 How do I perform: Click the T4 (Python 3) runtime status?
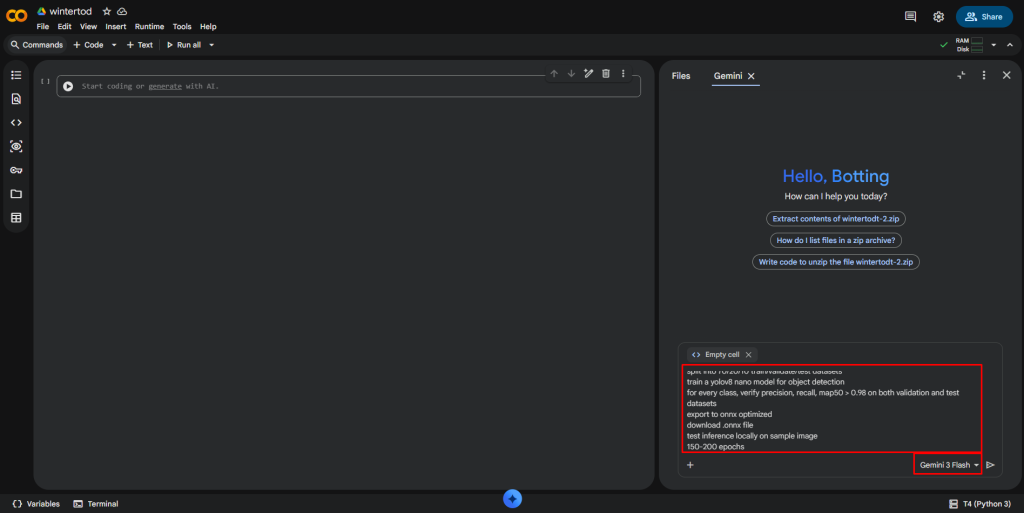[x=980, y=504]
